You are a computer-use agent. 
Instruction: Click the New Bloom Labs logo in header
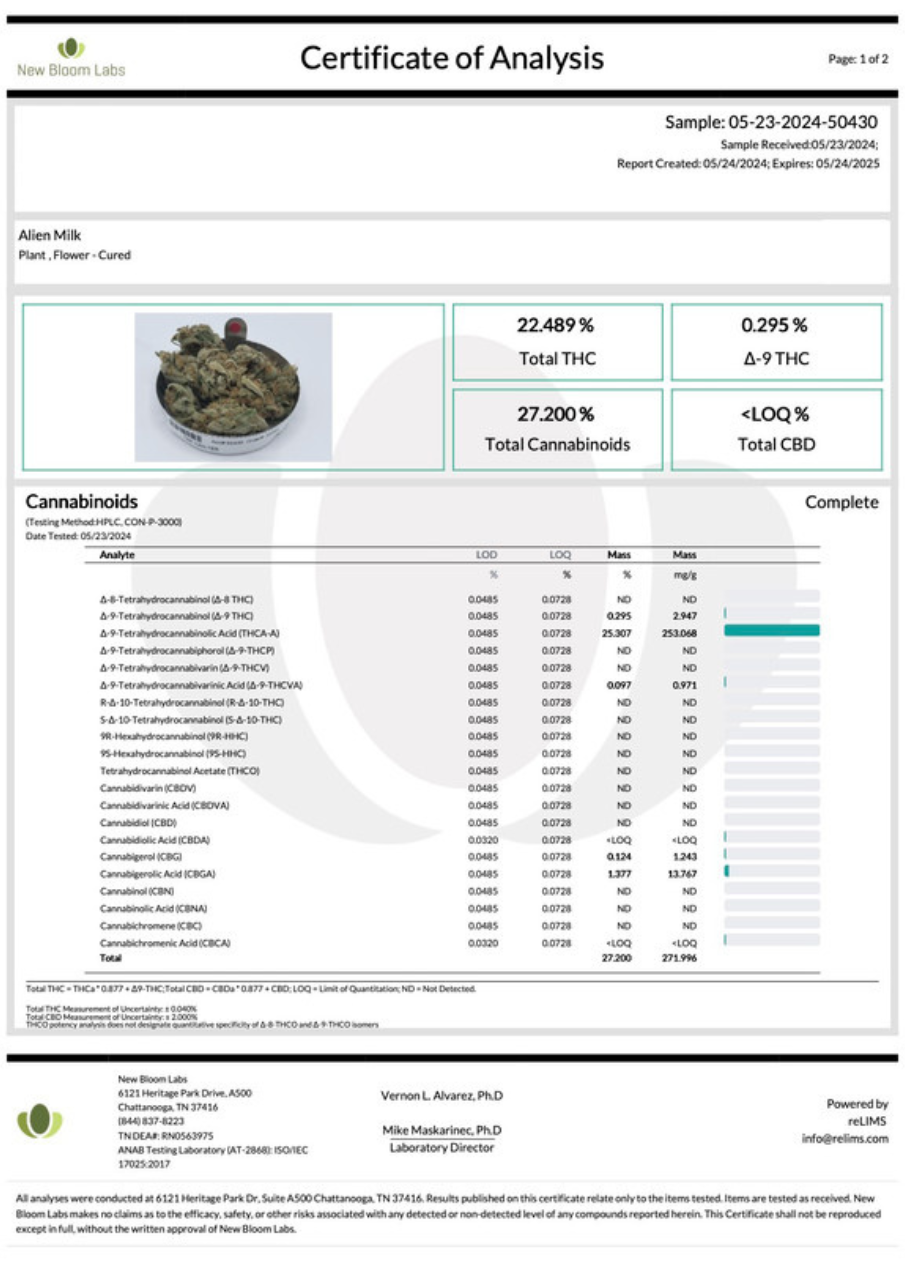(71, 58)
